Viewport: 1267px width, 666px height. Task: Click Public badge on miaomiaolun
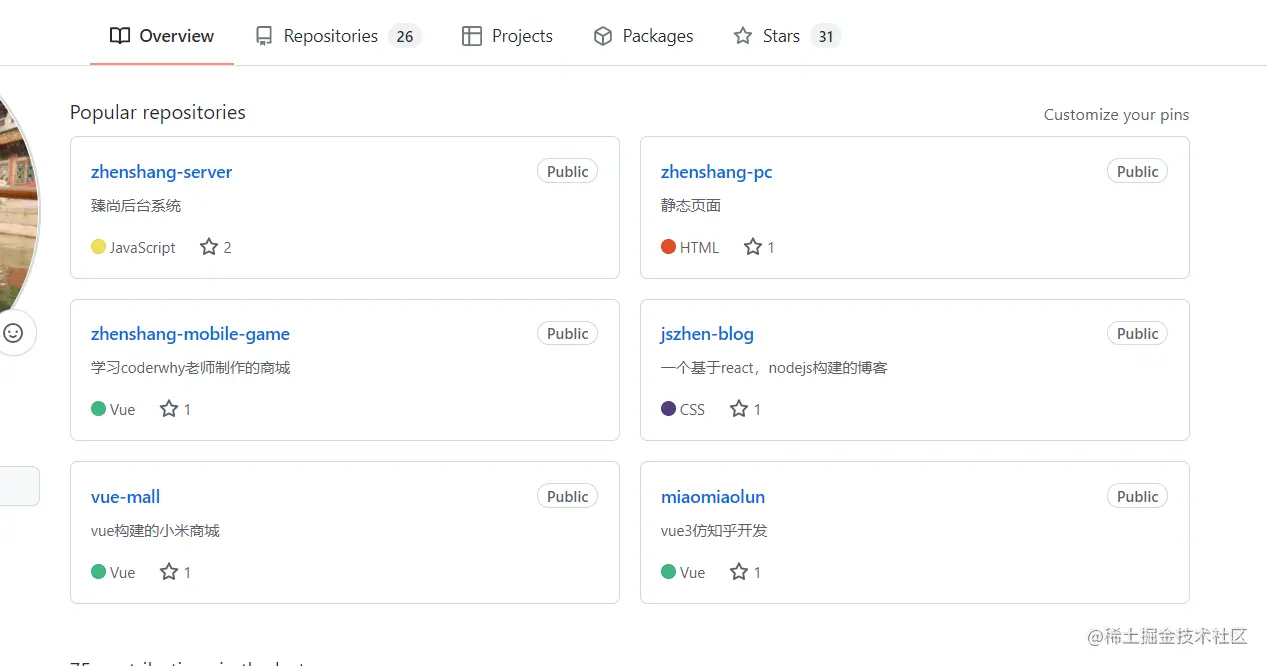pos(1138,496)
